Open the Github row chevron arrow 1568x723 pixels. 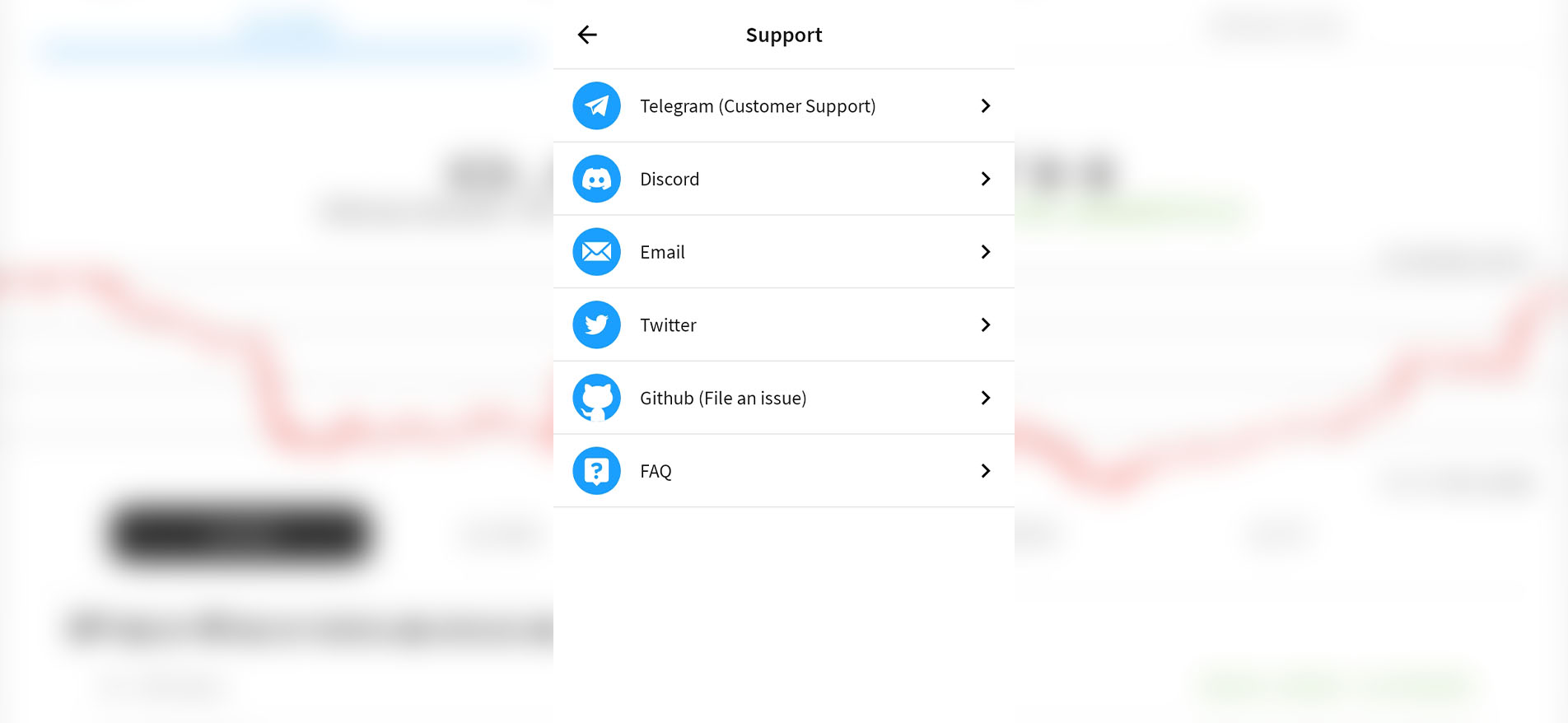tap(986, 398)
